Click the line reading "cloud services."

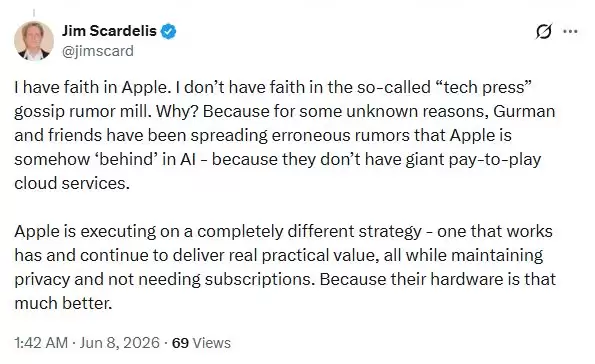click(72, 183)
